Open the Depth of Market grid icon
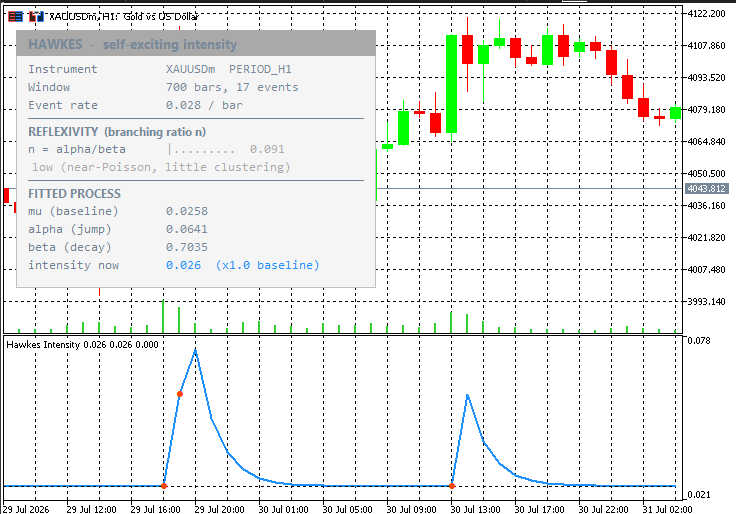The image size is (736, 514). 15,17
